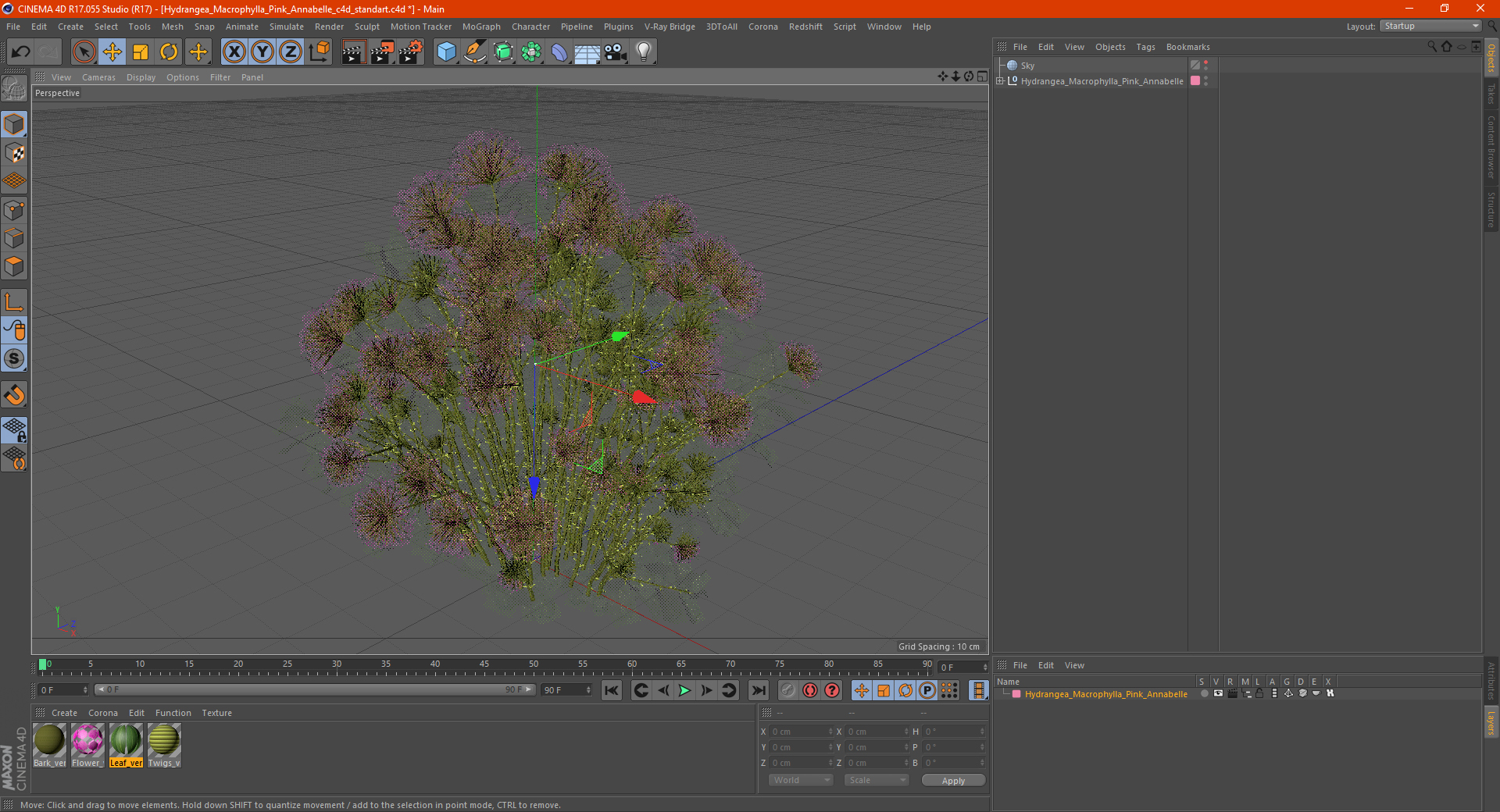Render the active view
Viewport: 1500px width, 812px height.
coord(353,52)
